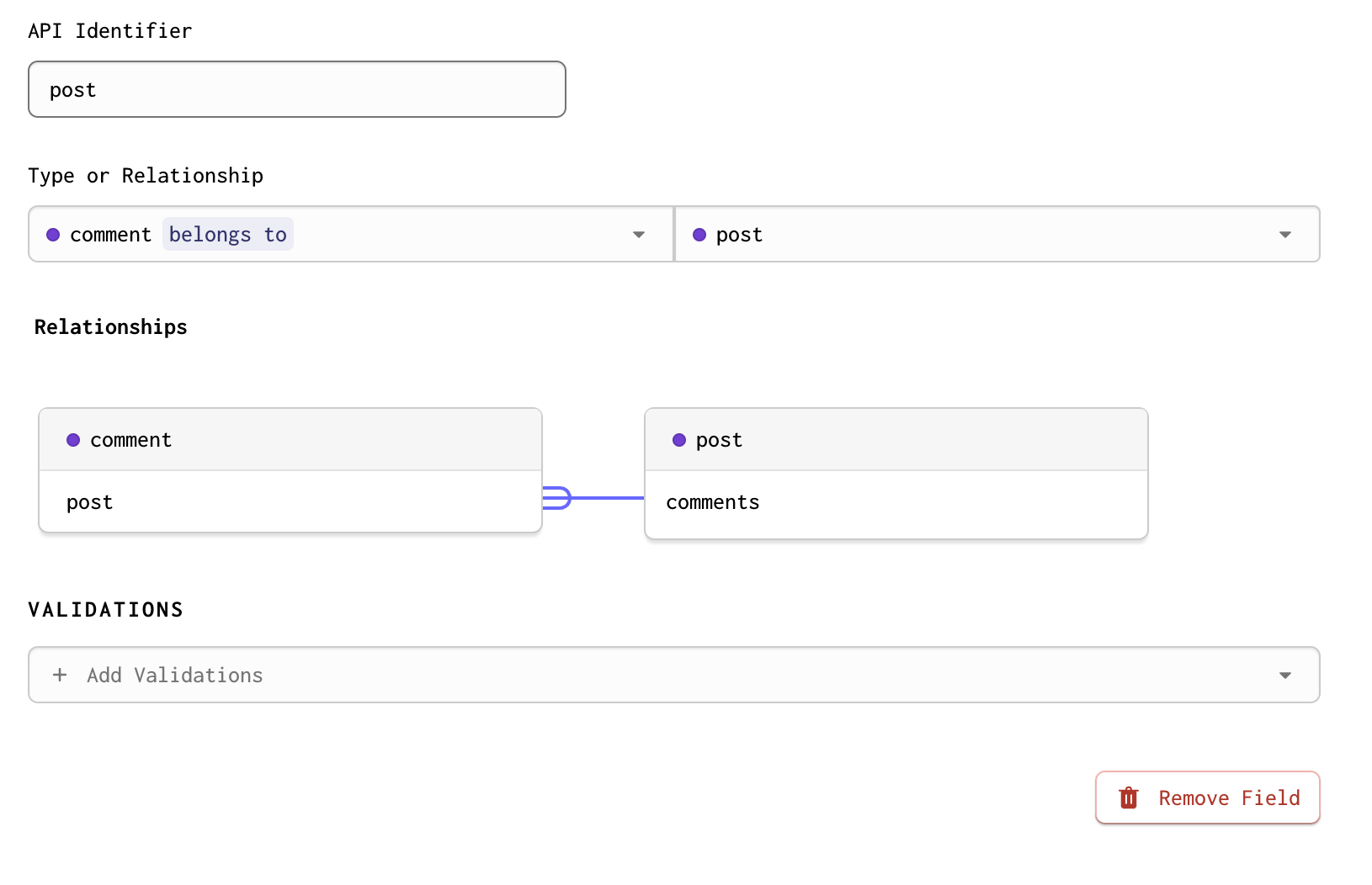Click the purple dot on the post card header
The image size is (1372, 885).
(x=679, y=440)
